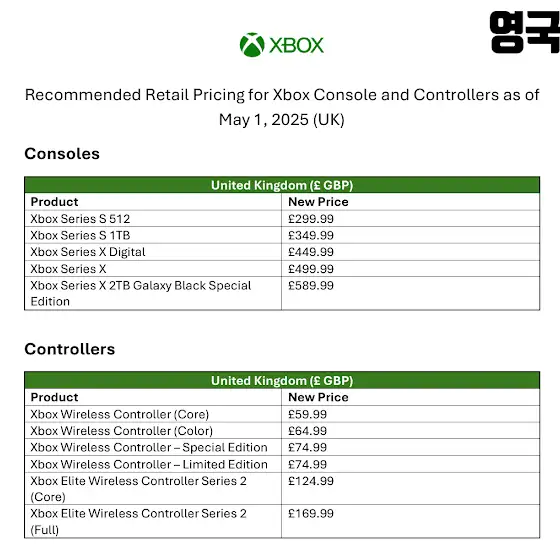
Task: Select the Xbox Series S 512 row
Action: click(282, 219)
